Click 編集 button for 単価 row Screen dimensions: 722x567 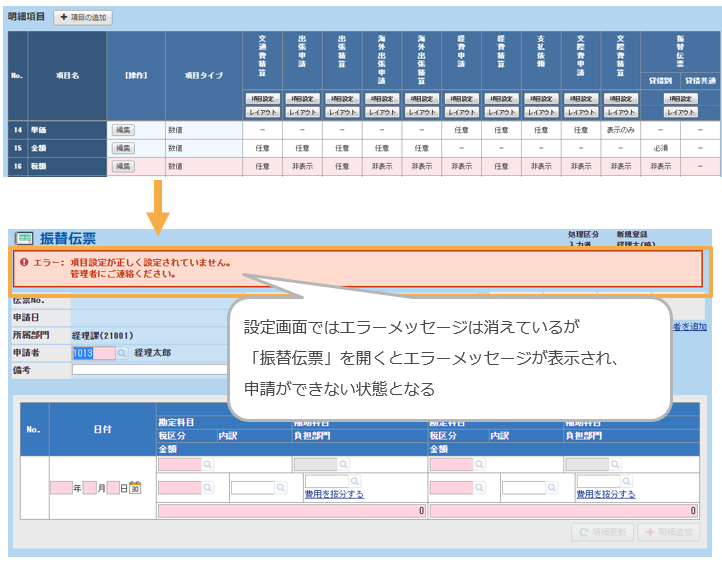point(122,130)
